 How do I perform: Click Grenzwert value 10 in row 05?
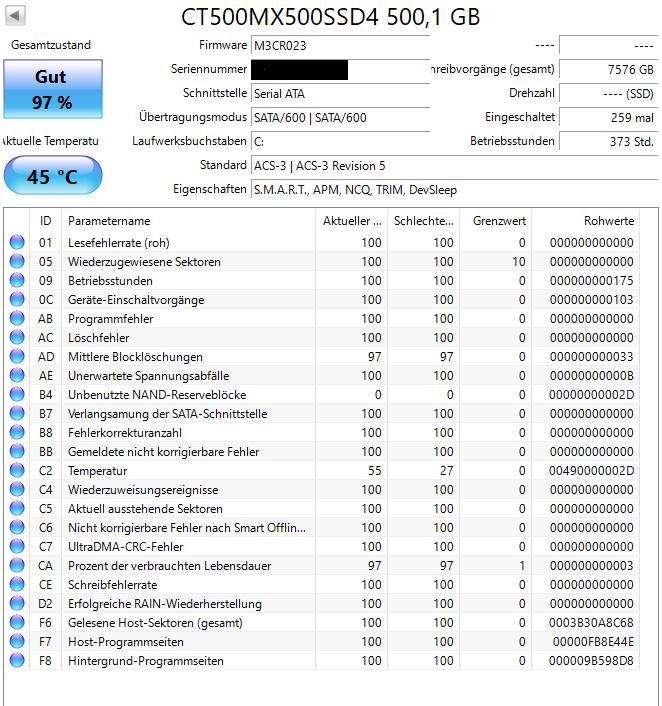(519, 262)
